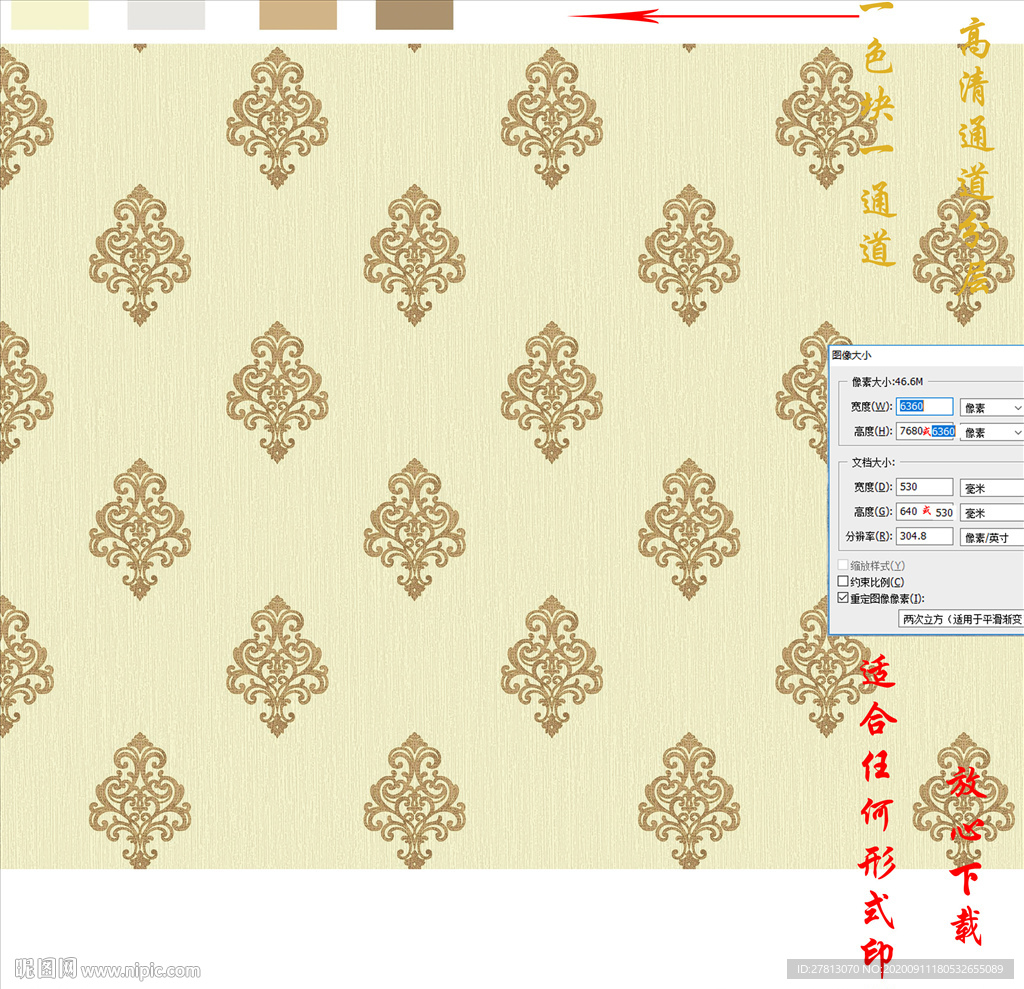Click the pixel width field showing 6360
The width and height of the screenshot is (1024, 989).
coord(924,406)
